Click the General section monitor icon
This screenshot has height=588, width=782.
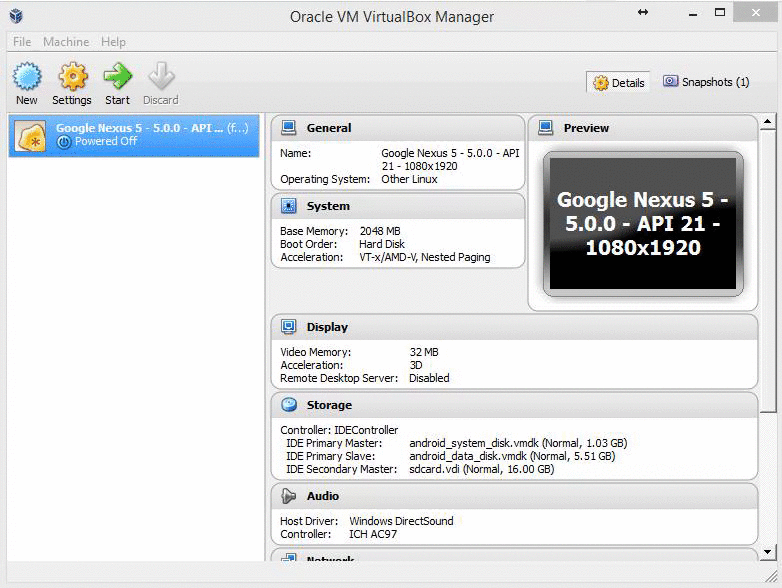pyautogui.click(x=289, y=128)
